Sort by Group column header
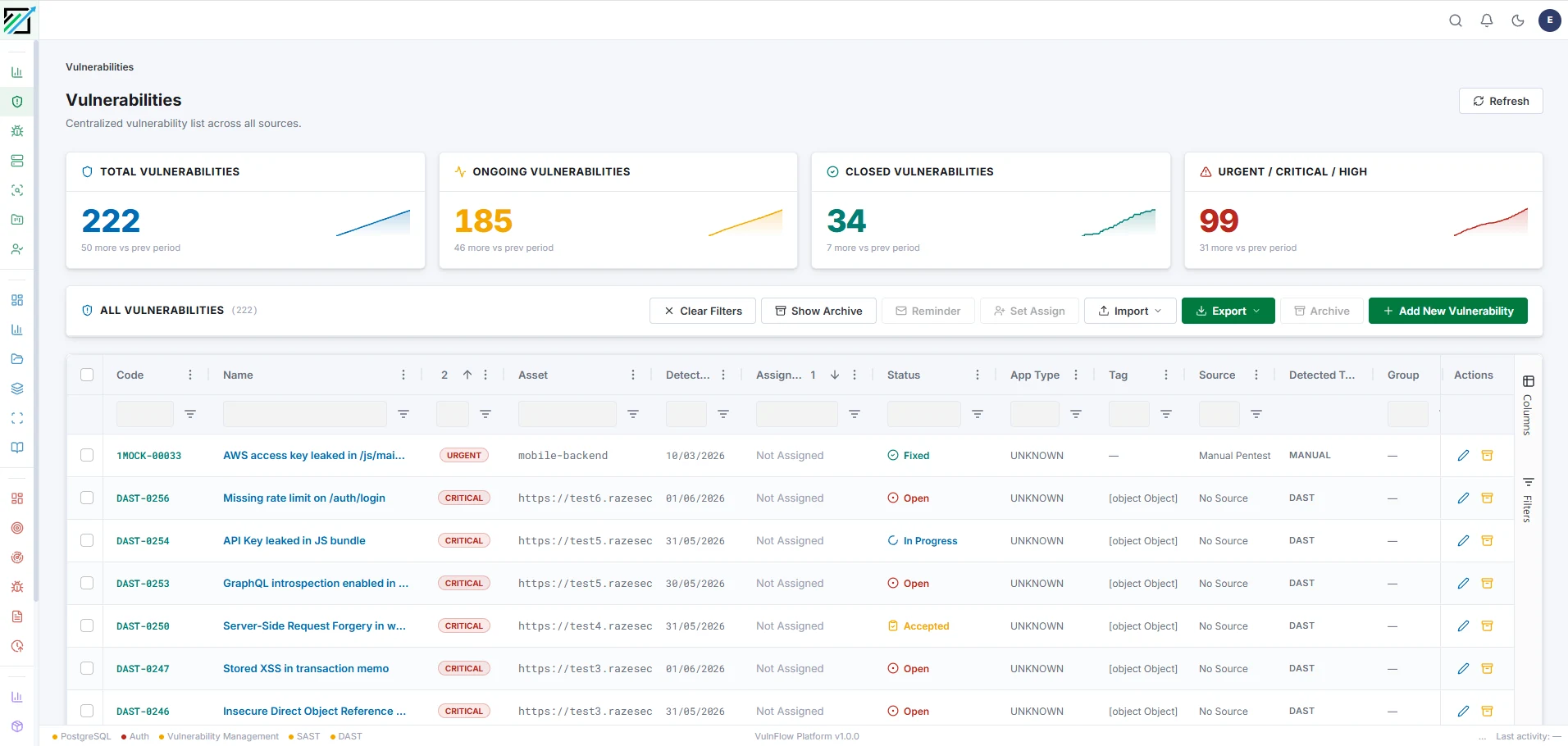Screen dimensions: 1568x746 tap(1403, 375)
